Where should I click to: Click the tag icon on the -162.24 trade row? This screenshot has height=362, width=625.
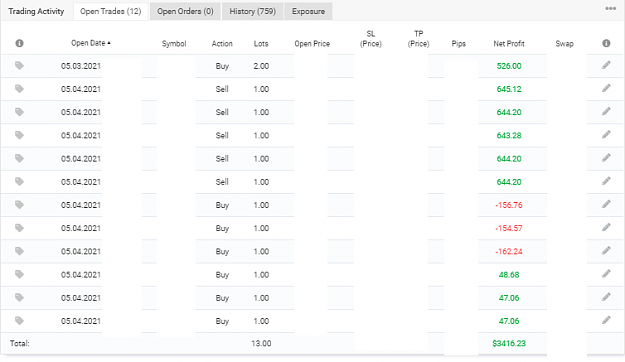click(19, 251)
